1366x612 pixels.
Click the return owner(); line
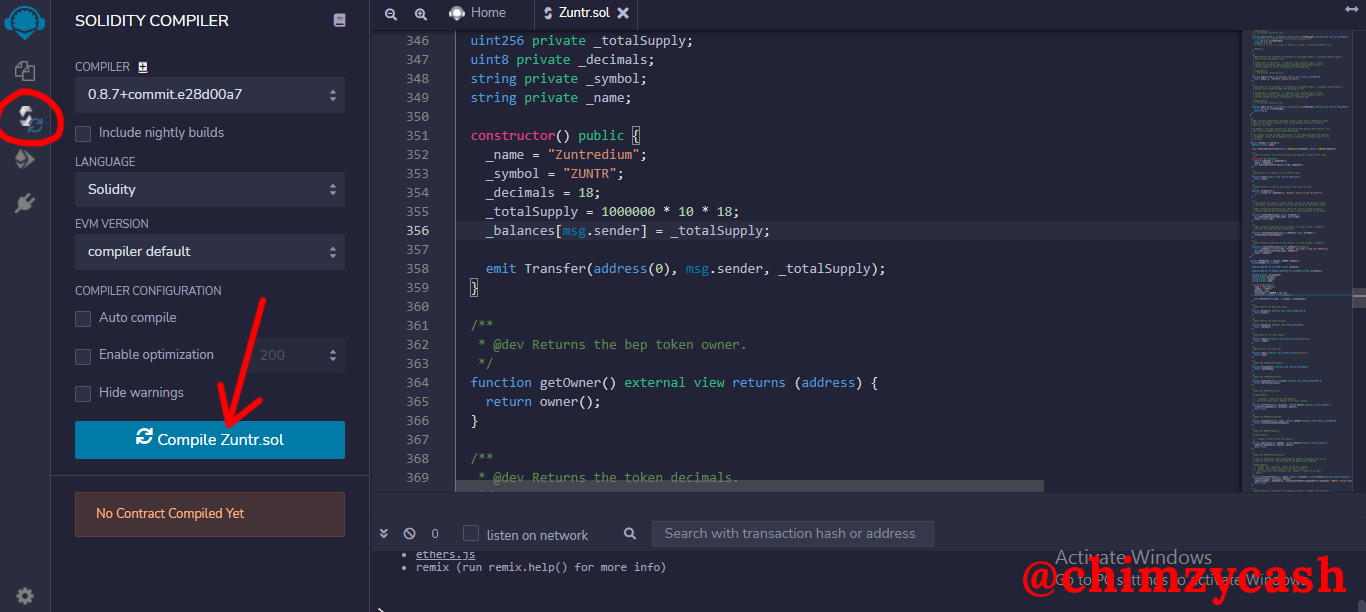pos(543,402)
